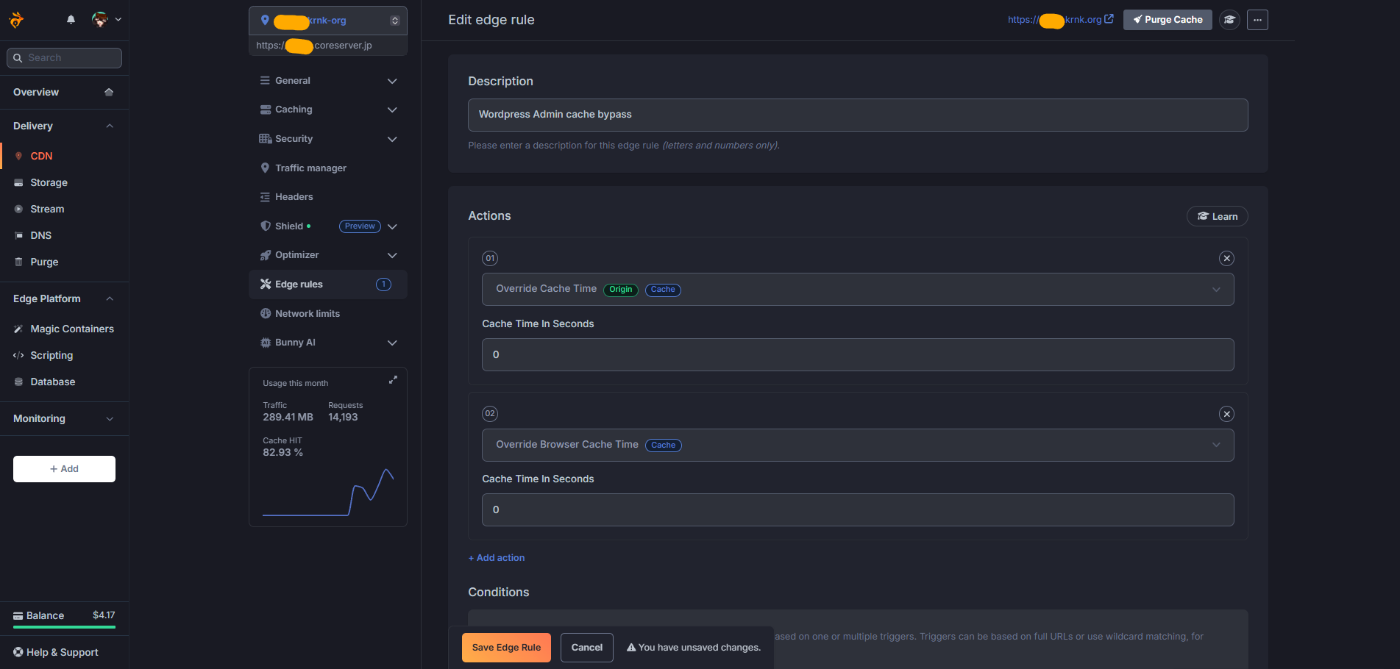Click the Edge rules count badge

click(383, 285)
